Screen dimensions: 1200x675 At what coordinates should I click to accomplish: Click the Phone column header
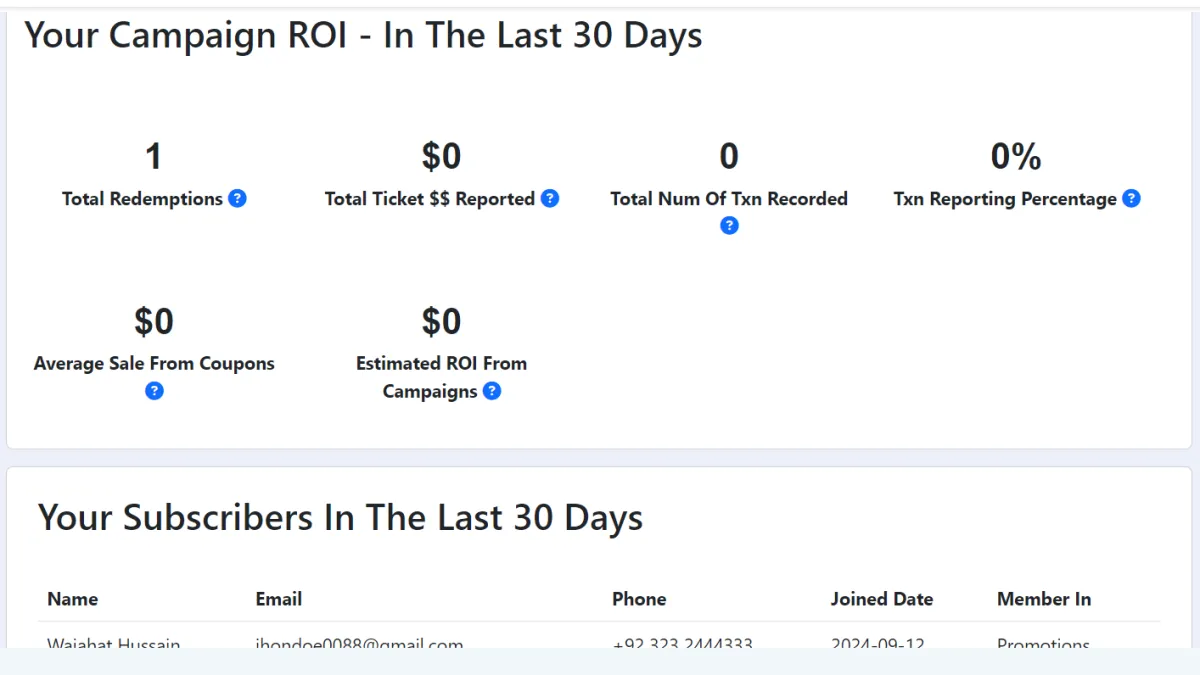pyautogui.click(x=639, y=599)
